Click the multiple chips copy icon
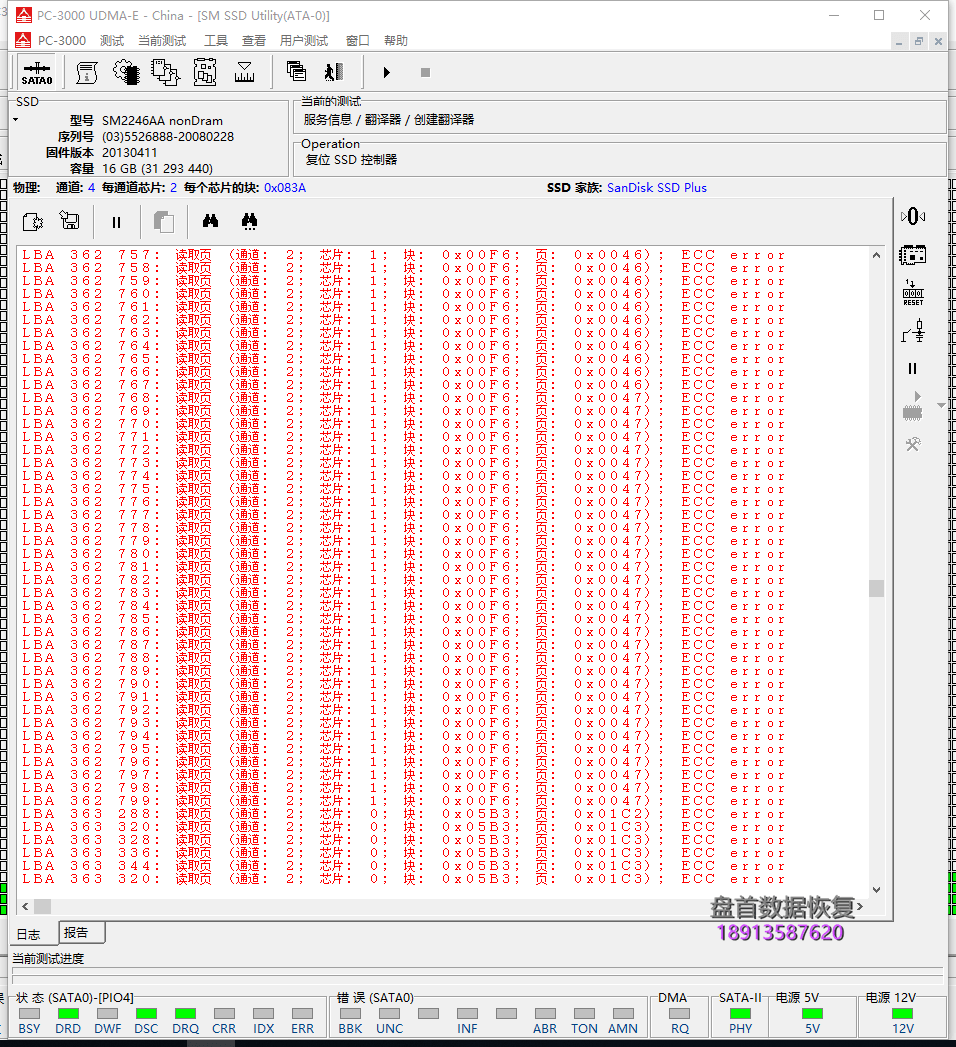 165,72
